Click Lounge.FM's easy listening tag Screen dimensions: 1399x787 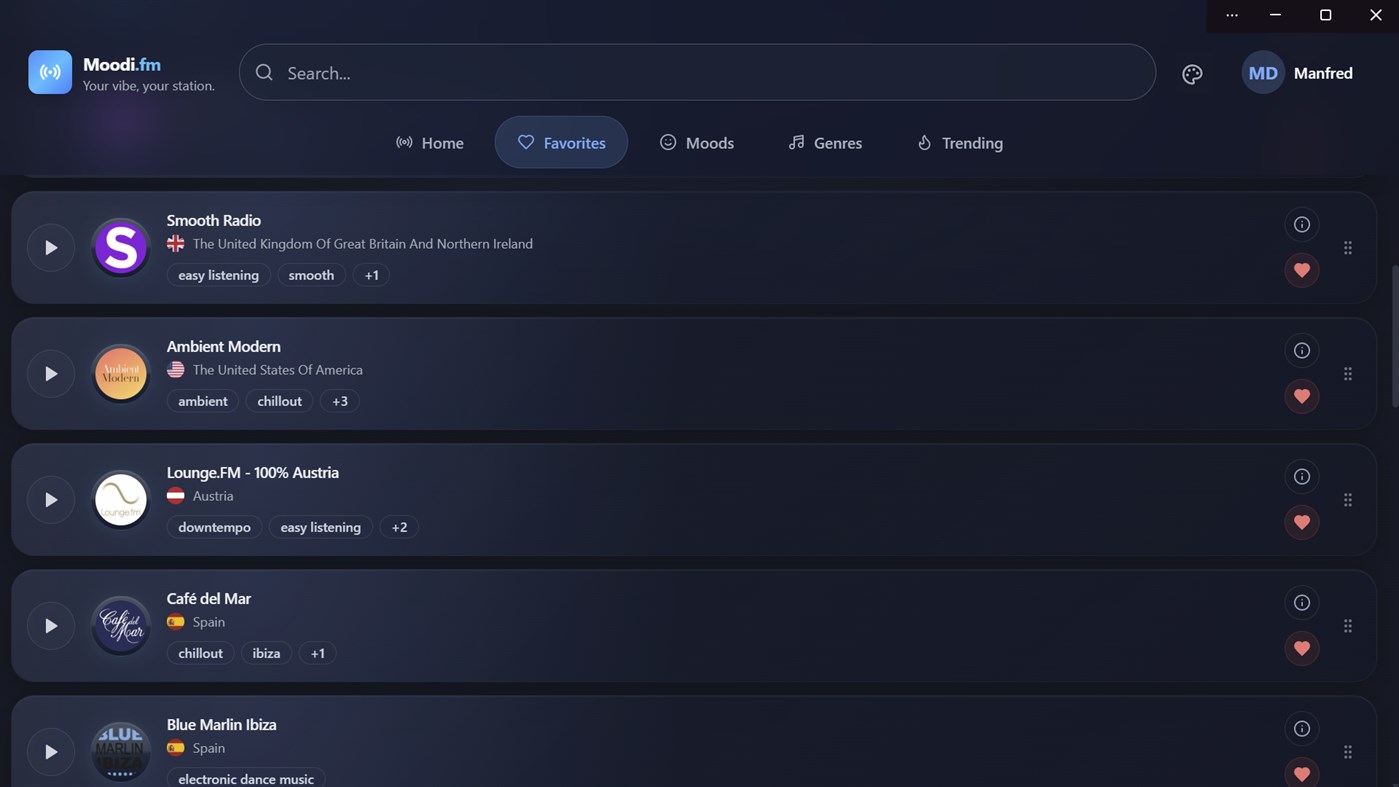[320, 527]
